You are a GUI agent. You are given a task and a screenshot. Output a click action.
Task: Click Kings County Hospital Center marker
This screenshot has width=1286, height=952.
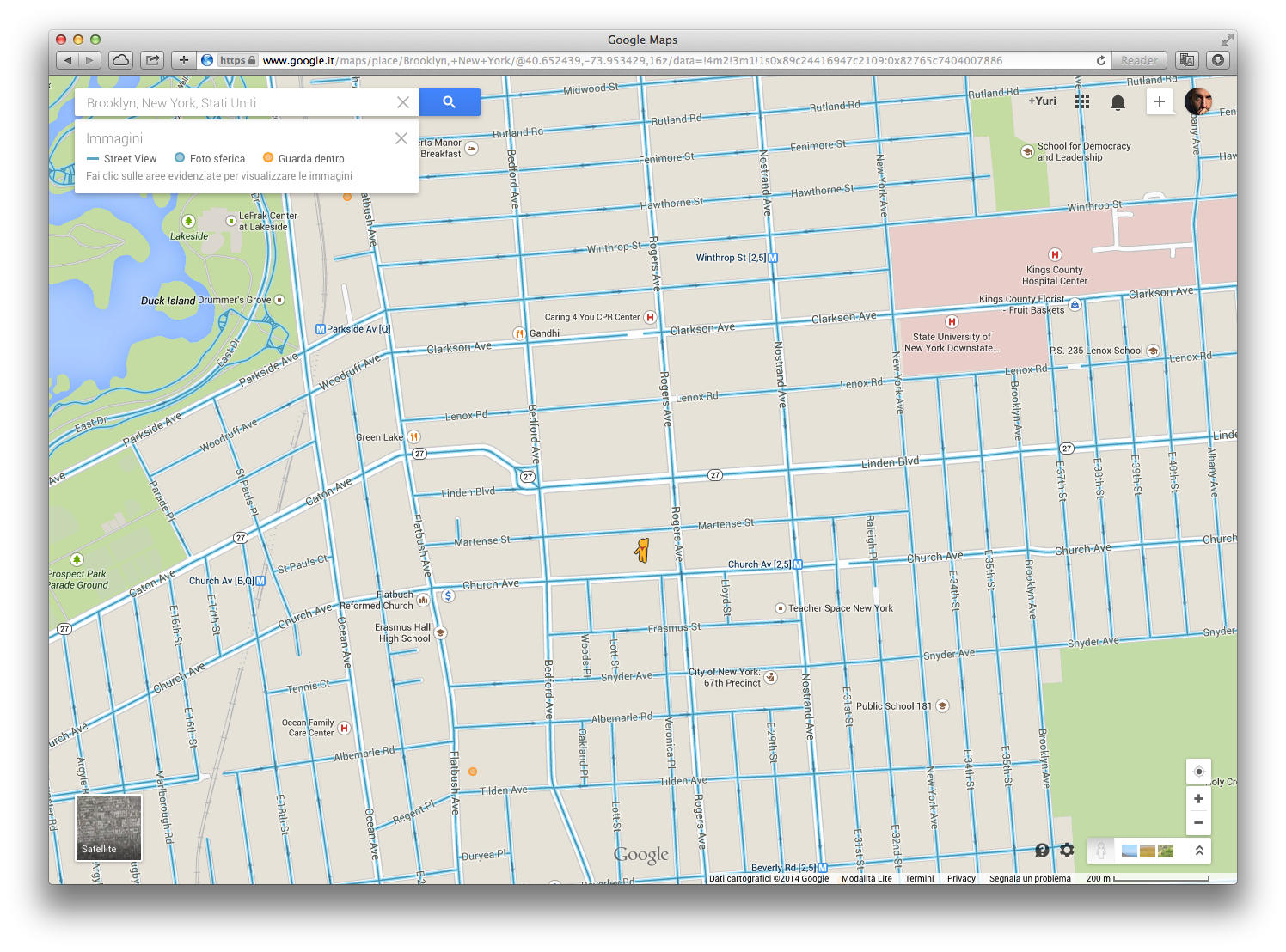[1055, 254]
